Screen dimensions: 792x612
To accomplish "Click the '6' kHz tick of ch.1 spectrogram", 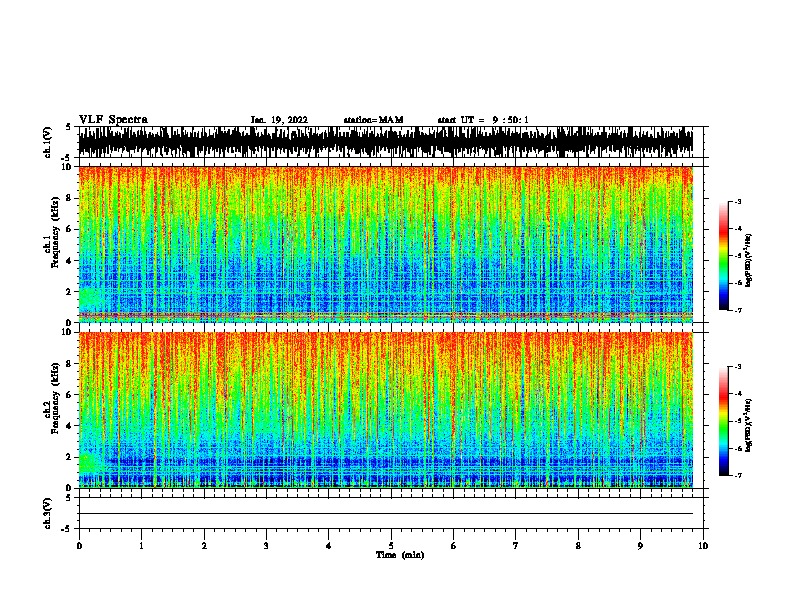I will click(x=69, y=229).
